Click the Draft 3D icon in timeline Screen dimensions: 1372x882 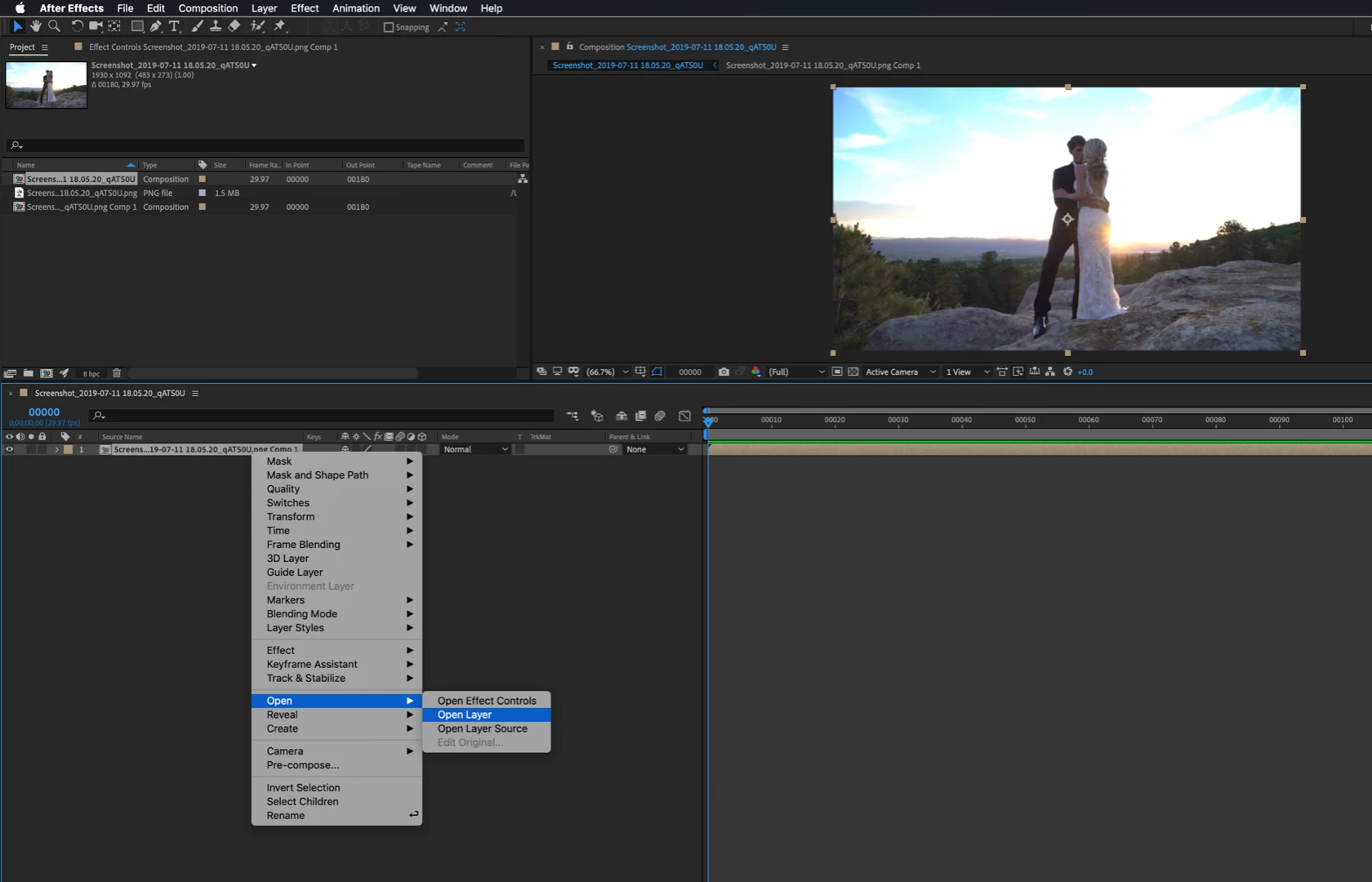click(597, 416)
